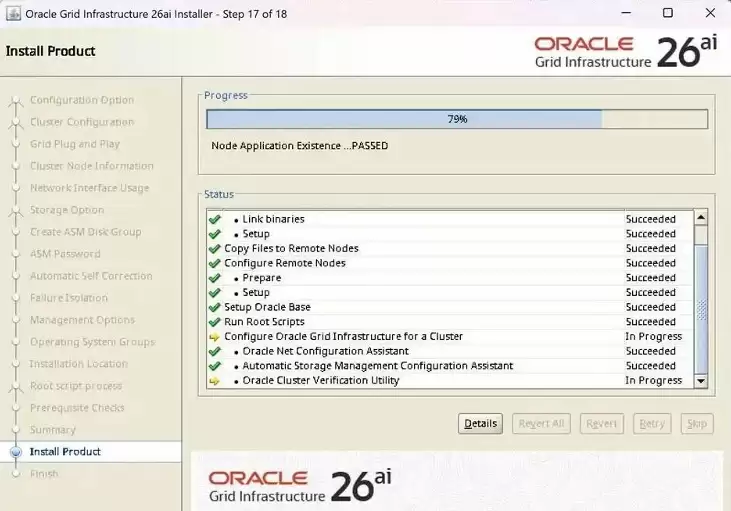Click scroll down arrow in Status list
The width and height of the screenshot is (731, 511).
click(x=701, y=381)
